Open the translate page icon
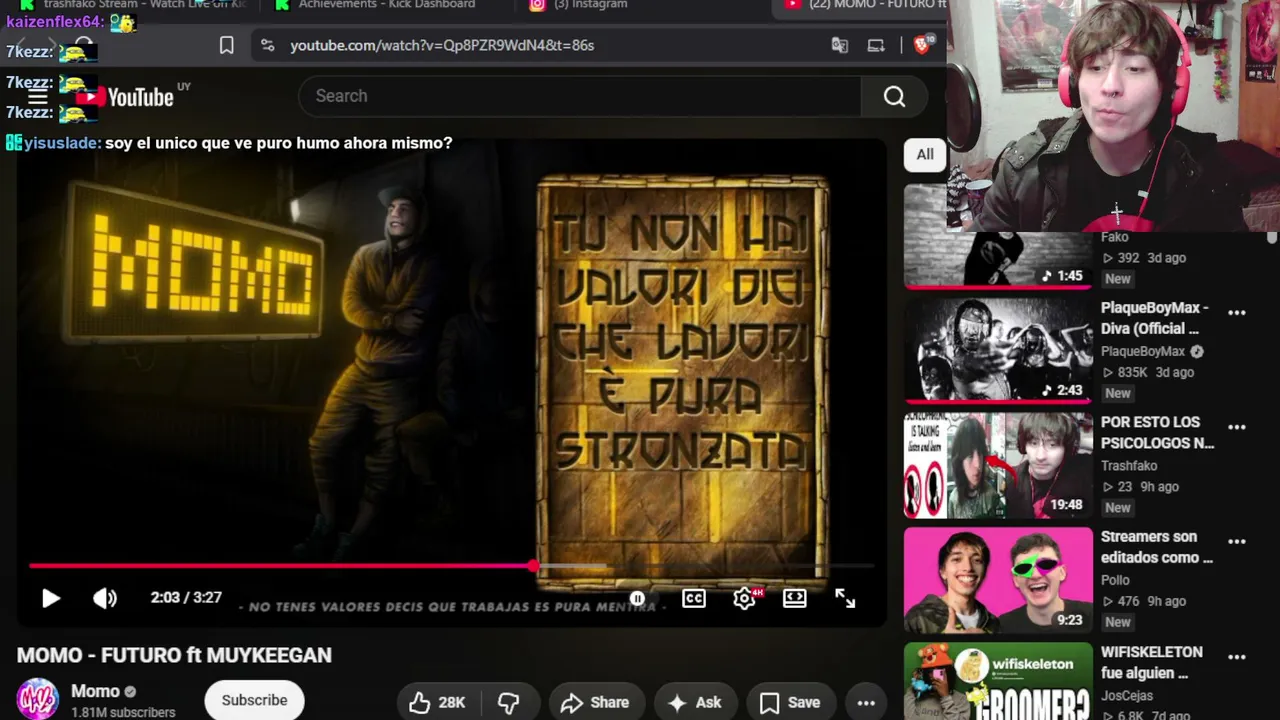This screenshot has width=1280, height=720. [x=840, y=45]
